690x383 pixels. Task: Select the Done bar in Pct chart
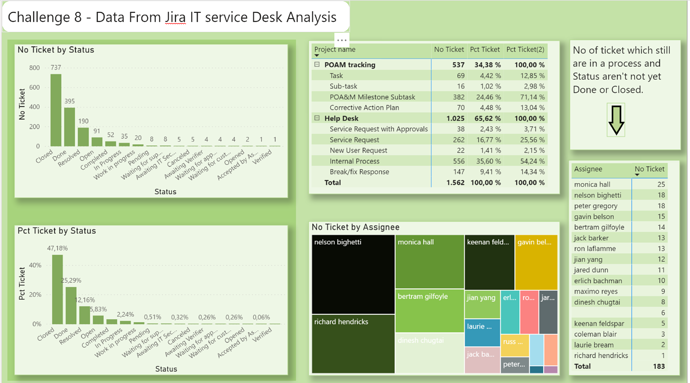pyautogui.click(x=71, y=306)
